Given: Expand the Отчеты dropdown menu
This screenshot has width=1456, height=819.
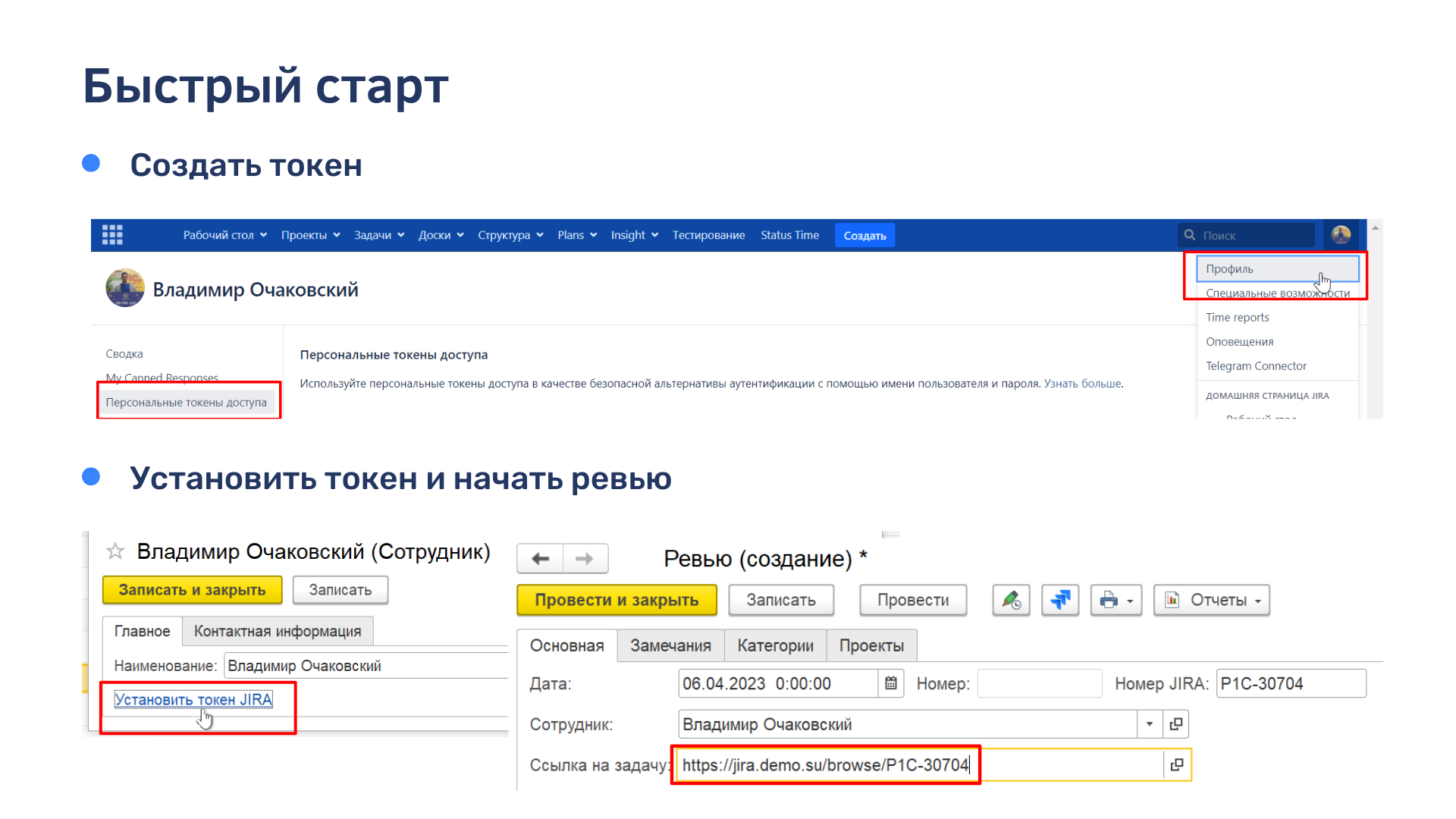Looking at the screenshot, I should (x=1212, y=600).
